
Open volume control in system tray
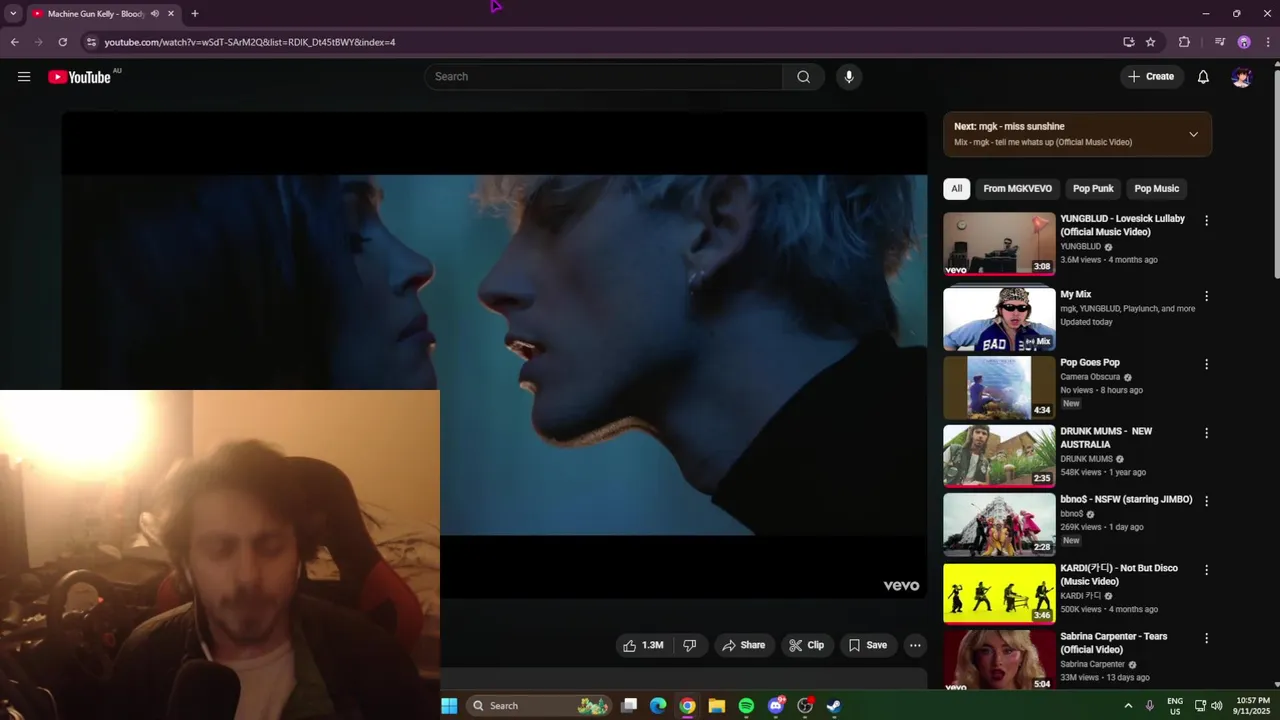coord(1216,706)
